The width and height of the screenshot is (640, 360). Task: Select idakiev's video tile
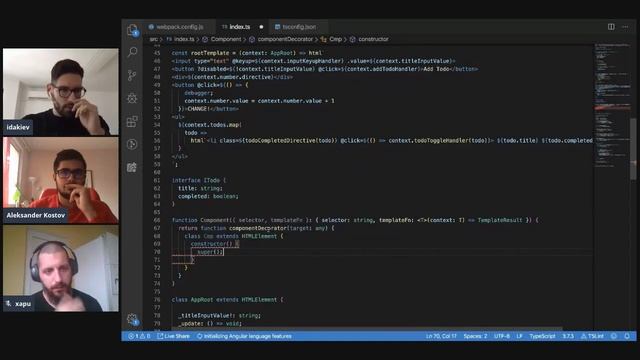pos(61,92)
